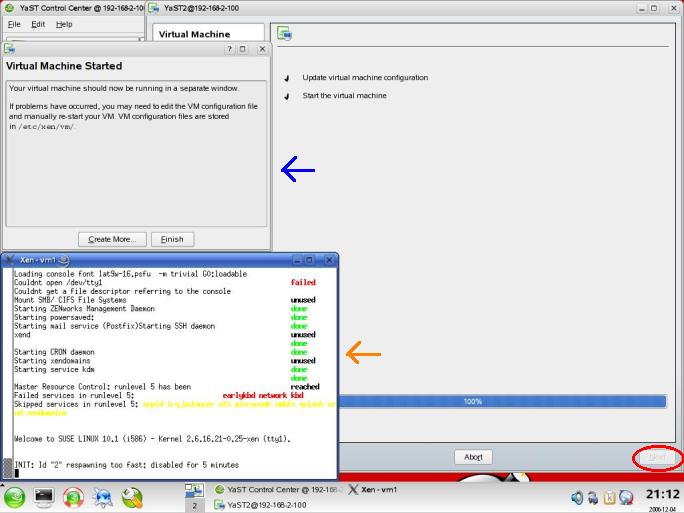
Task: Click the Virtual Machine heading in YaST2
Action: (194, 34)
